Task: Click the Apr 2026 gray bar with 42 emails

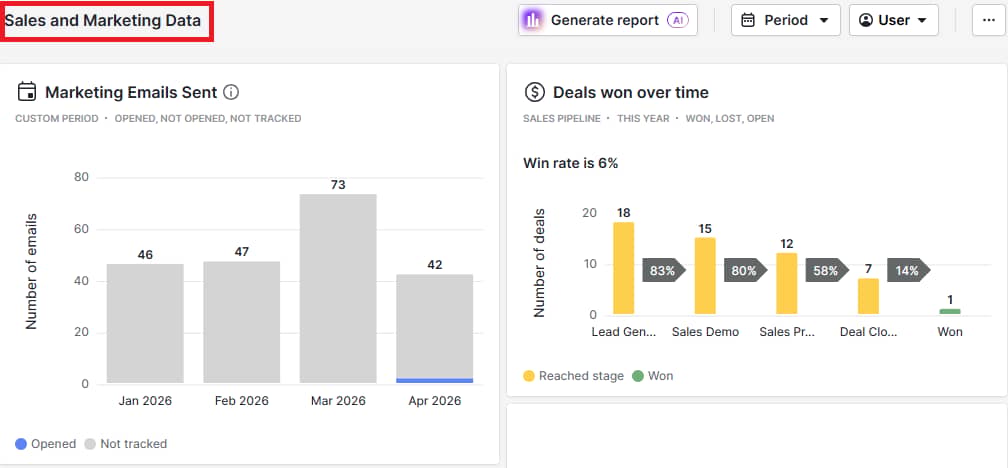Action: pos(435,327)
